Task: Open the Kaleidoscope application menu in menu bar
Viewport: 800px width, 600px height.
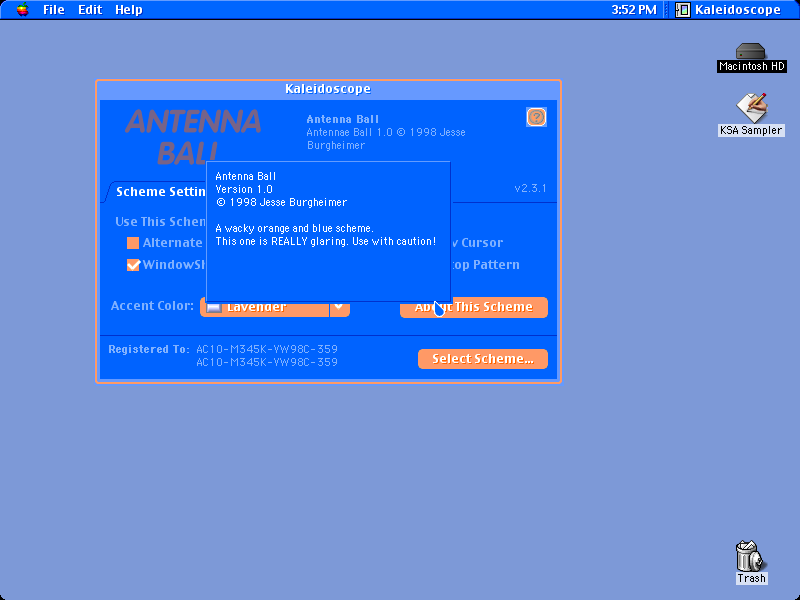Action: click(x=729, y=10)
